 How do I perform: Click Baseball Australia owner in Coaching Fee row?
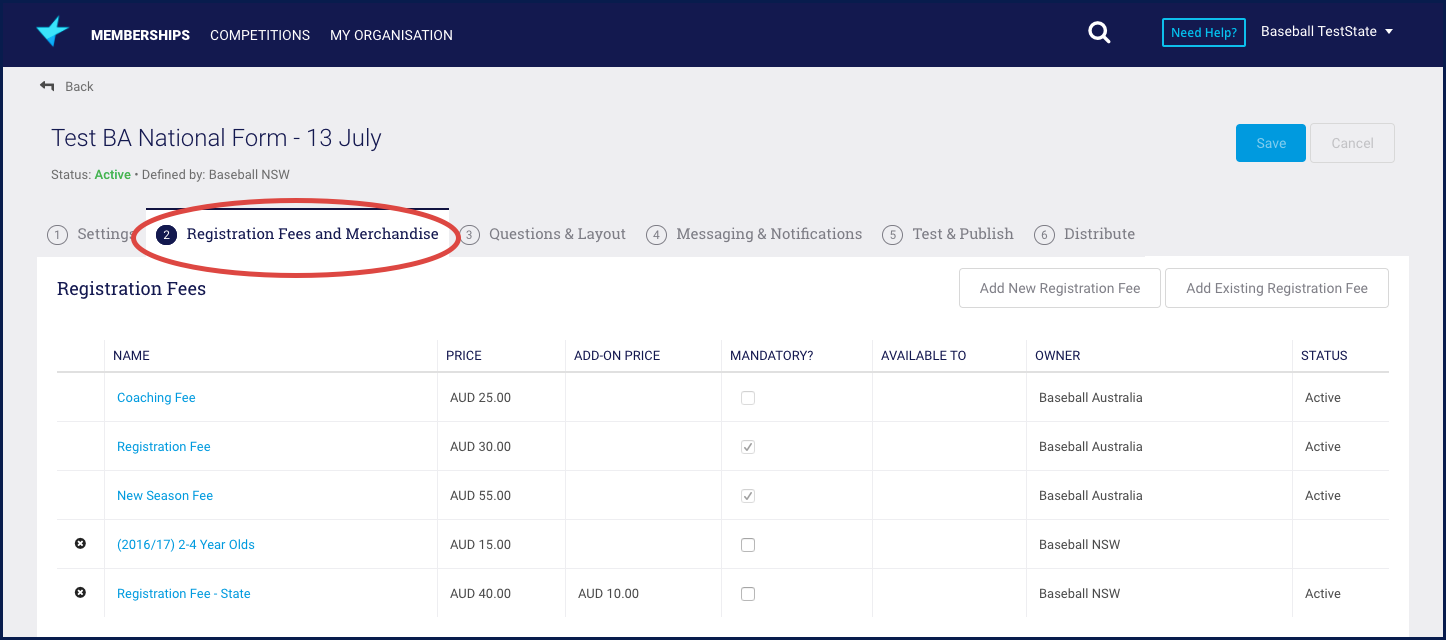(1090, 397)
